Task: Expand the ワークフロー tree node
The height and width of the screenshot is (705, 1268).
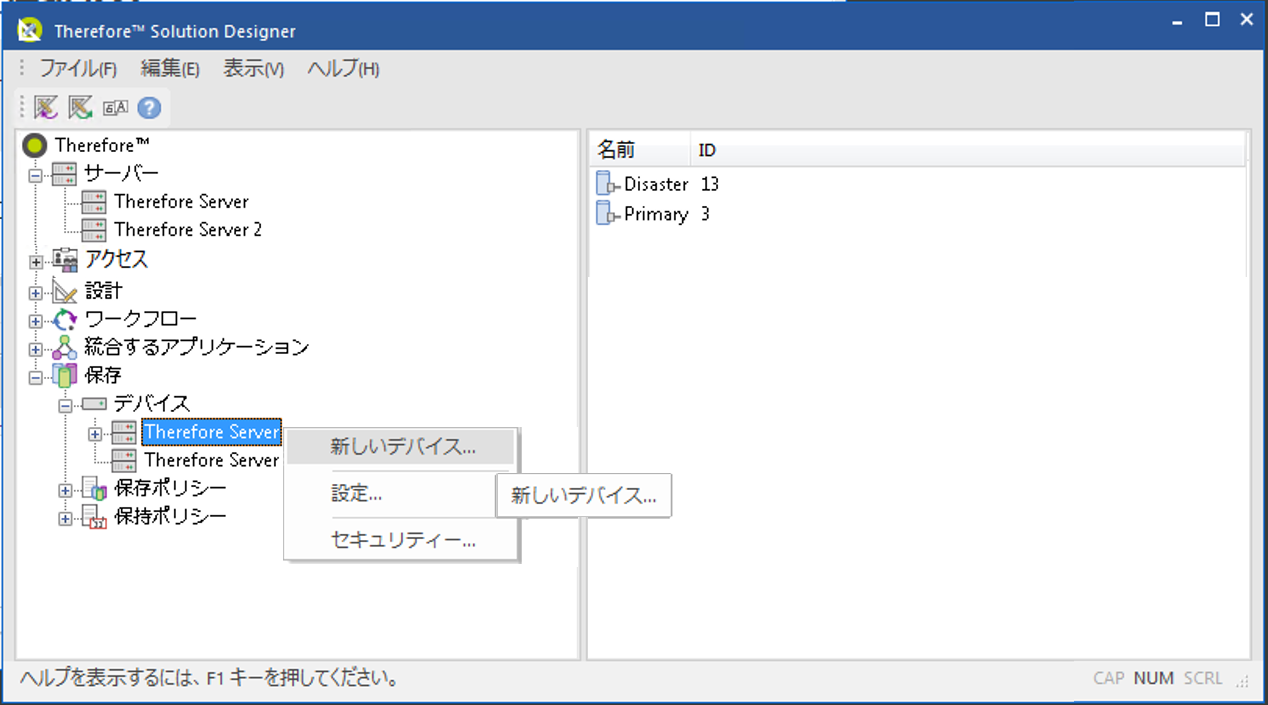Action: (x=36, y=322)
